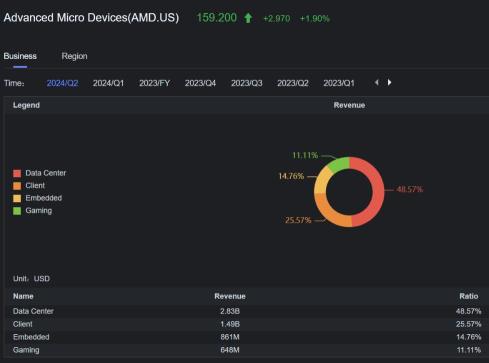Choose the 2023/Q3 period
This screenshot has width=489, height=363.
(247, 83)
